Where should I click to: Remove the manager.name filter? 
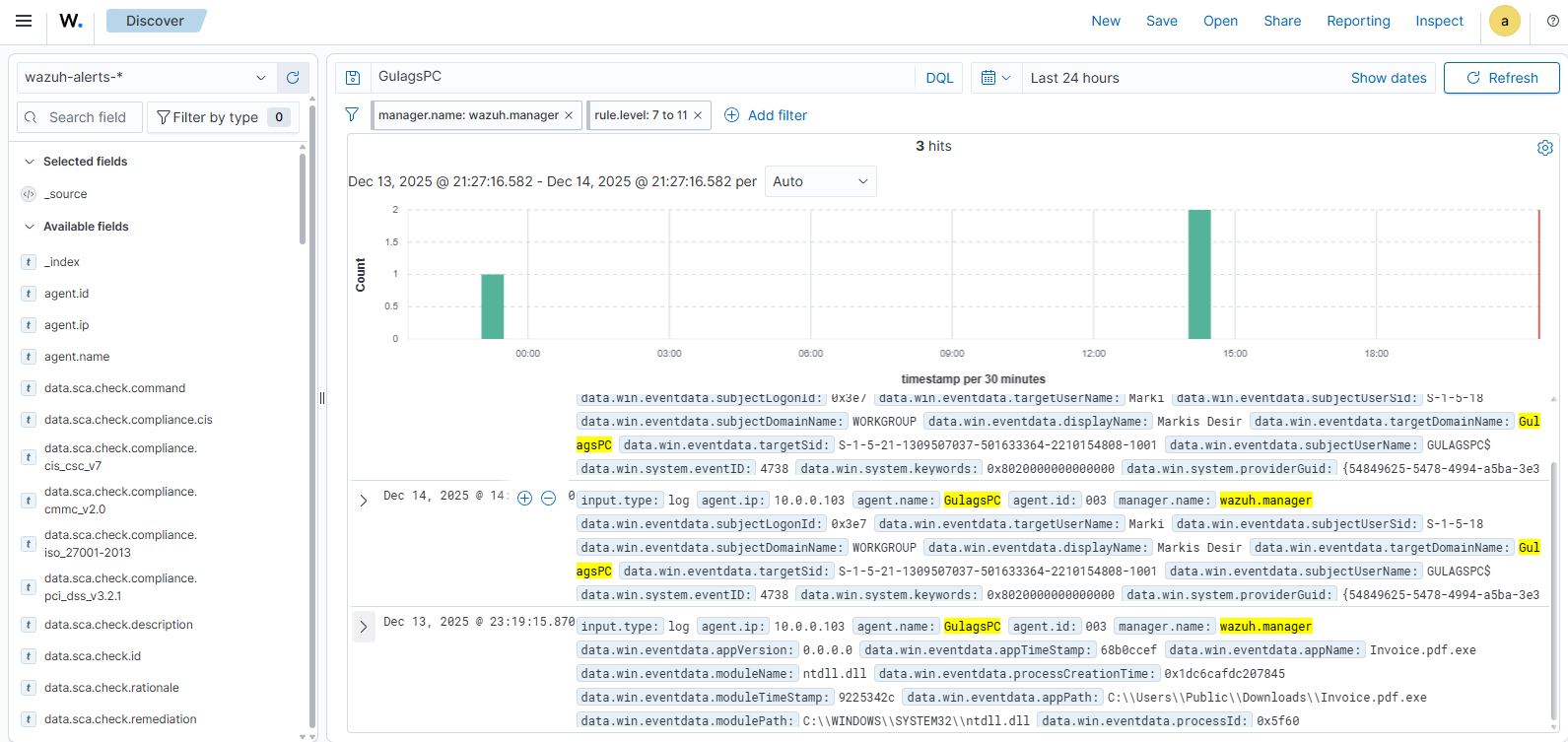click(x=569, y=115)
